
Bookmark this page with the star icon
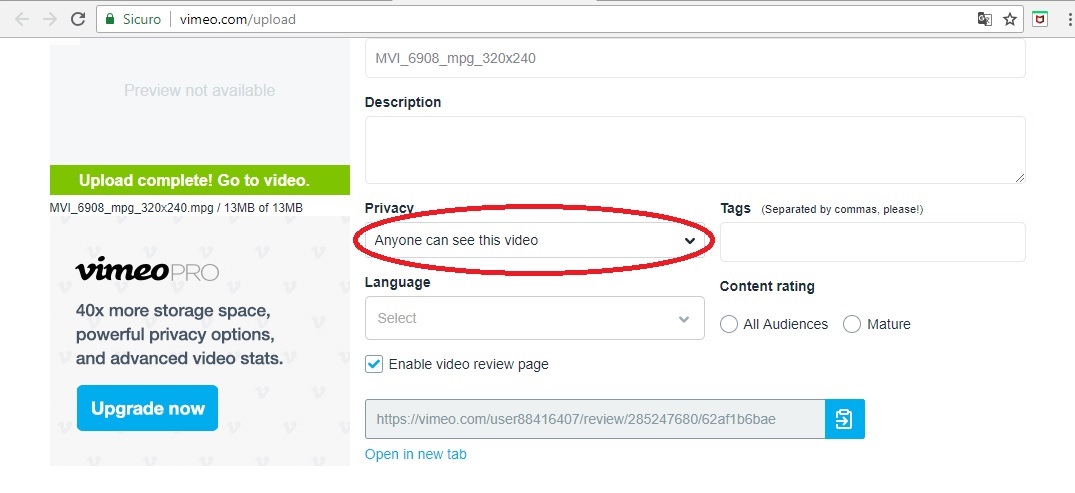(1010, 19)
